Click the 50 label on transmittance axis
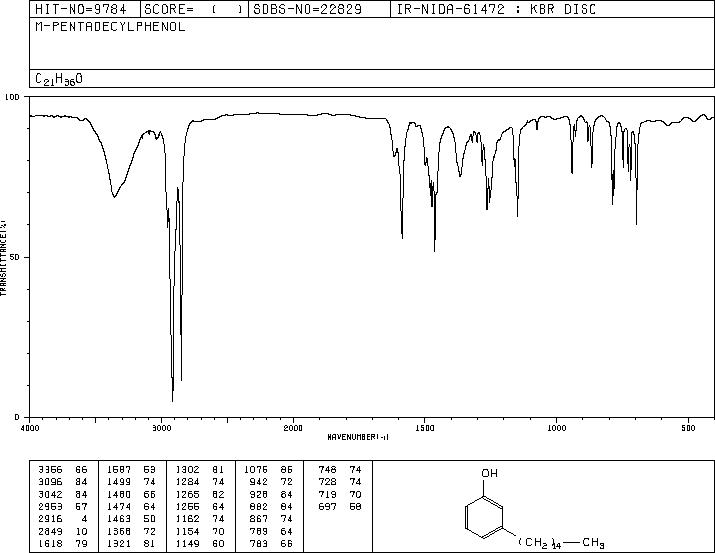The image size is (715, 553). tap(14, 257)
